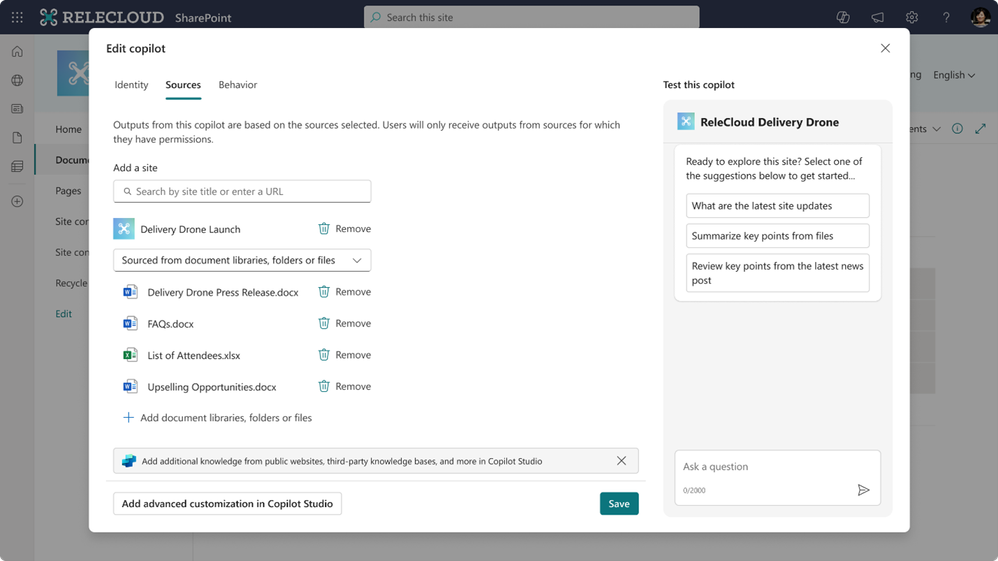Click the 'Search by site title' field

tap(242, 191)
